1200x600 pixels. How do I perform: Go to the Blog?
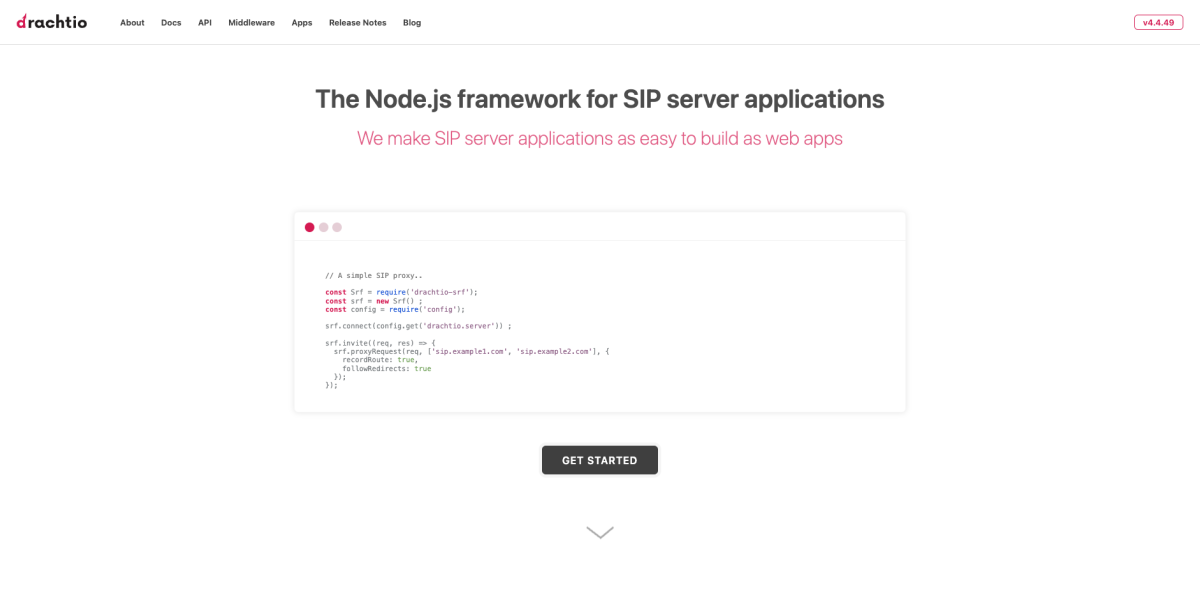tap(411, 22)
